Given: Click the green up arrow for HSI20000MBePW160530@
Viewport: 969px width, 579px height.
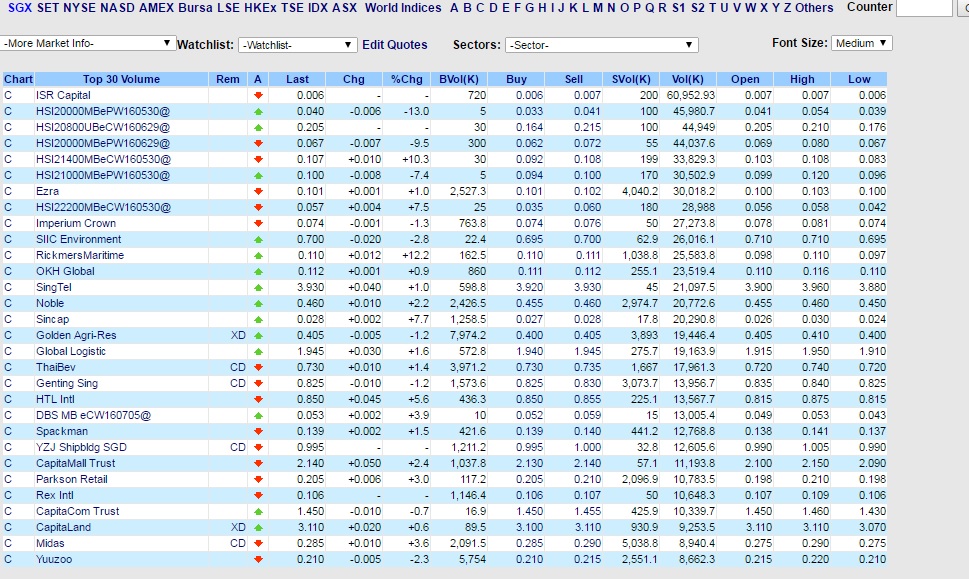Looking at the screenshot, I should click(x=258, y=111).
